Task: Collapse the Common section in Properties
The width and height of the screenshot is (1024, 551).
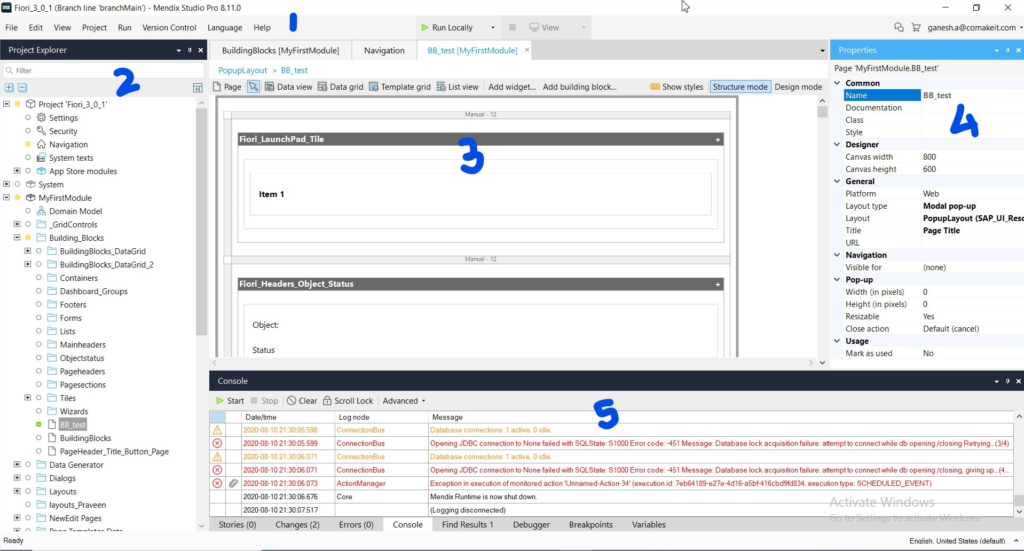Action: [837, 83]
